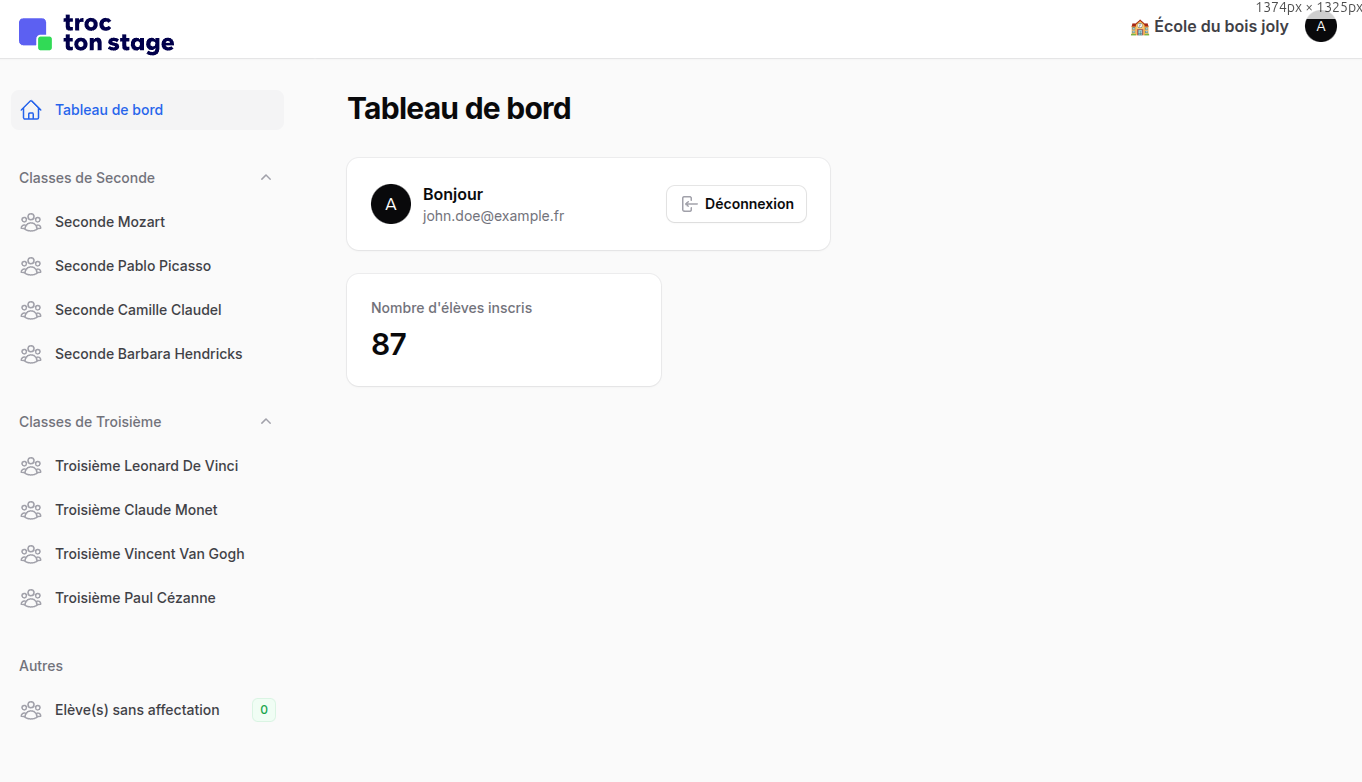The image size is (1362, 782).
Task: Click the troc ton stage logo
Action: pyautogui.click(x=96, y=33)
